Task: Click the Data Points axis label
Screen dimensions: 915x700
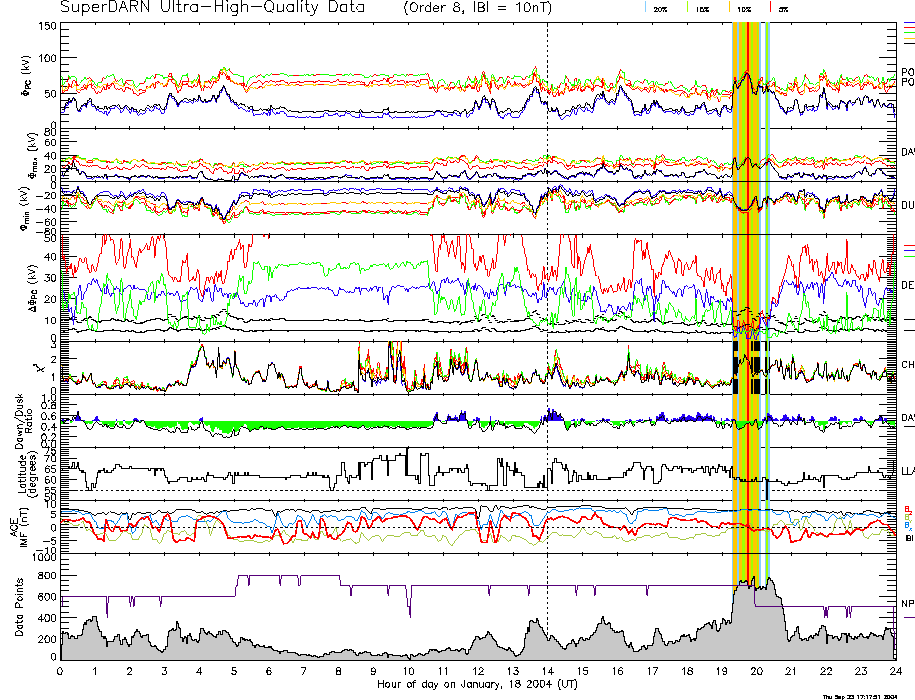Action: tap(19, 607)
